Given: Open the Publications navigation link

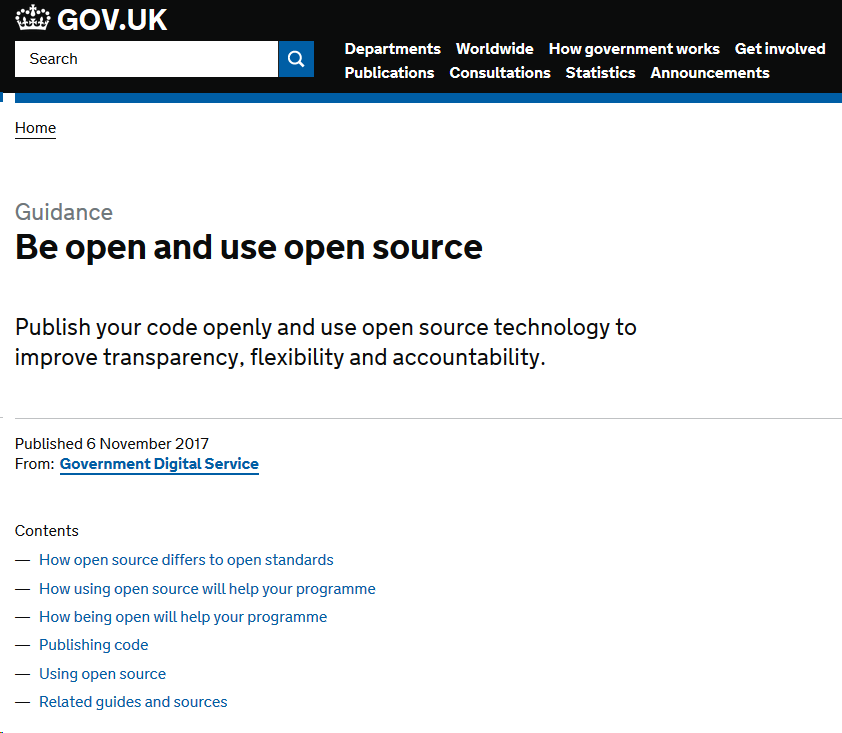Looking at the screenshot, I should coord(389,72).
